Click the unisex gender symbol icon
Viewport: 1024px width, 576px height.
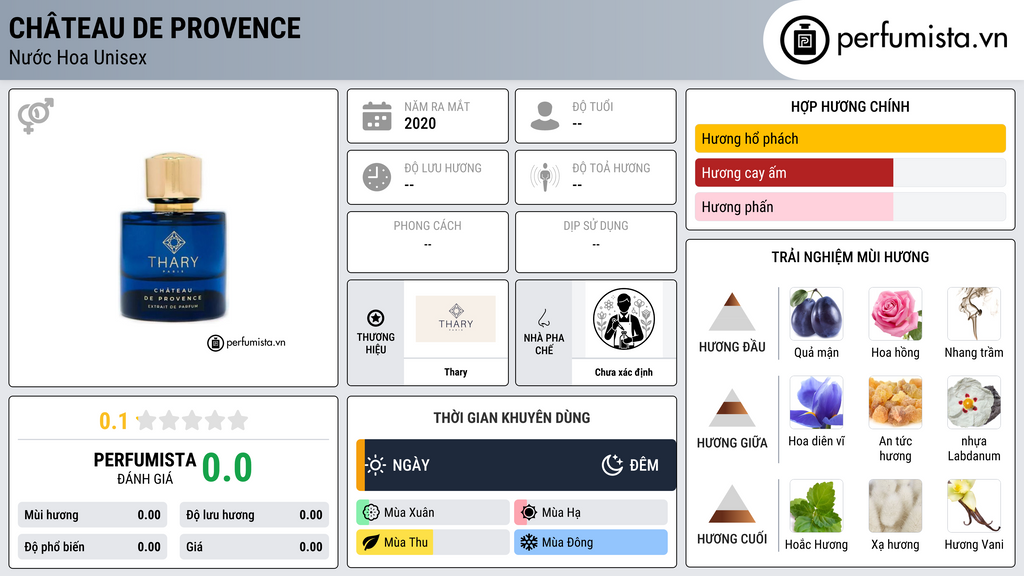tap(36, 116)
